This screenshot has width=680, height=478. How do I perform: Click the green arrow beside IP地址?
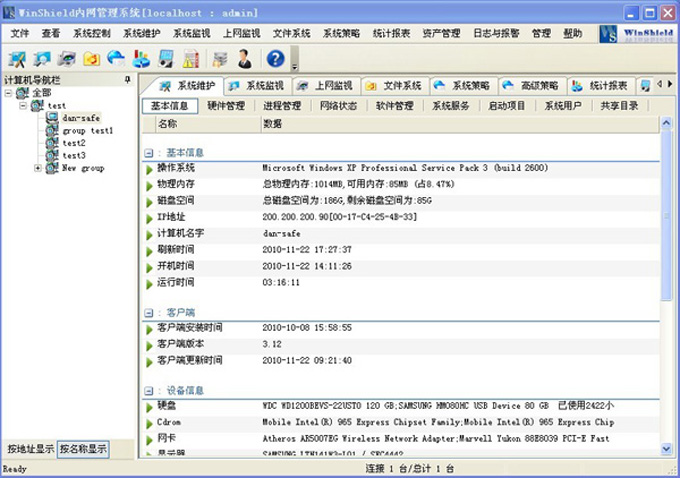coord(149,219)
